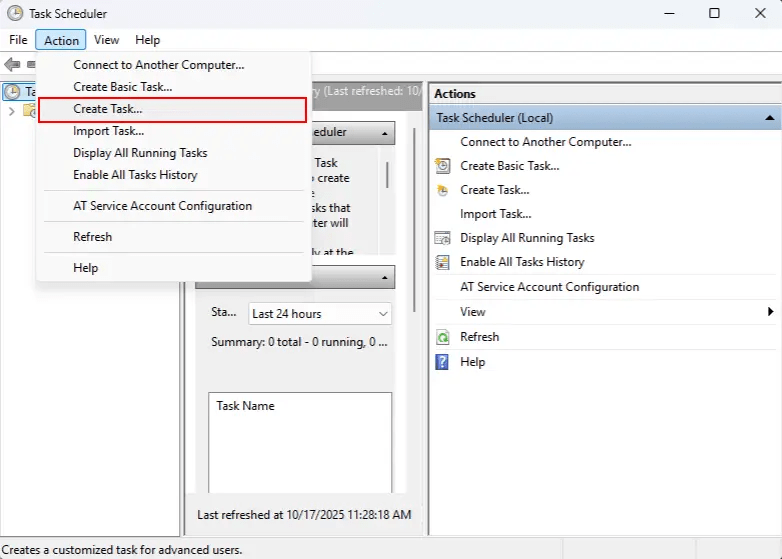Image resolution: width=782 pixels, height=559 pixels.
Task: Choose Import Task... in the Action menu
Action: pos(108,131)
